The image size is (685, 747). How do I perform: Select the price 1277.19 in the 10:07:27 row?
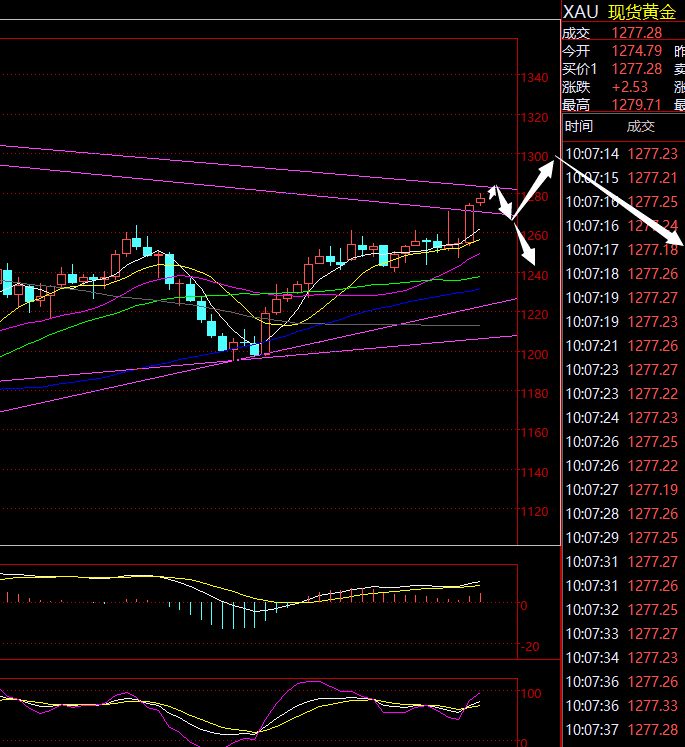[x=653, y=490]
